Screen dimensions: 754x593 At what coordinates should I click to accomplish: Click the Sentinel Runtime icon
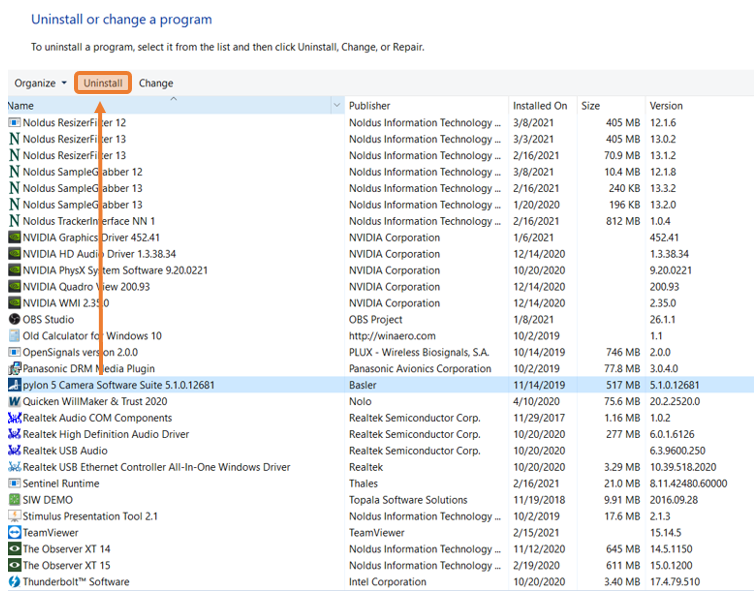pos(14,483)
